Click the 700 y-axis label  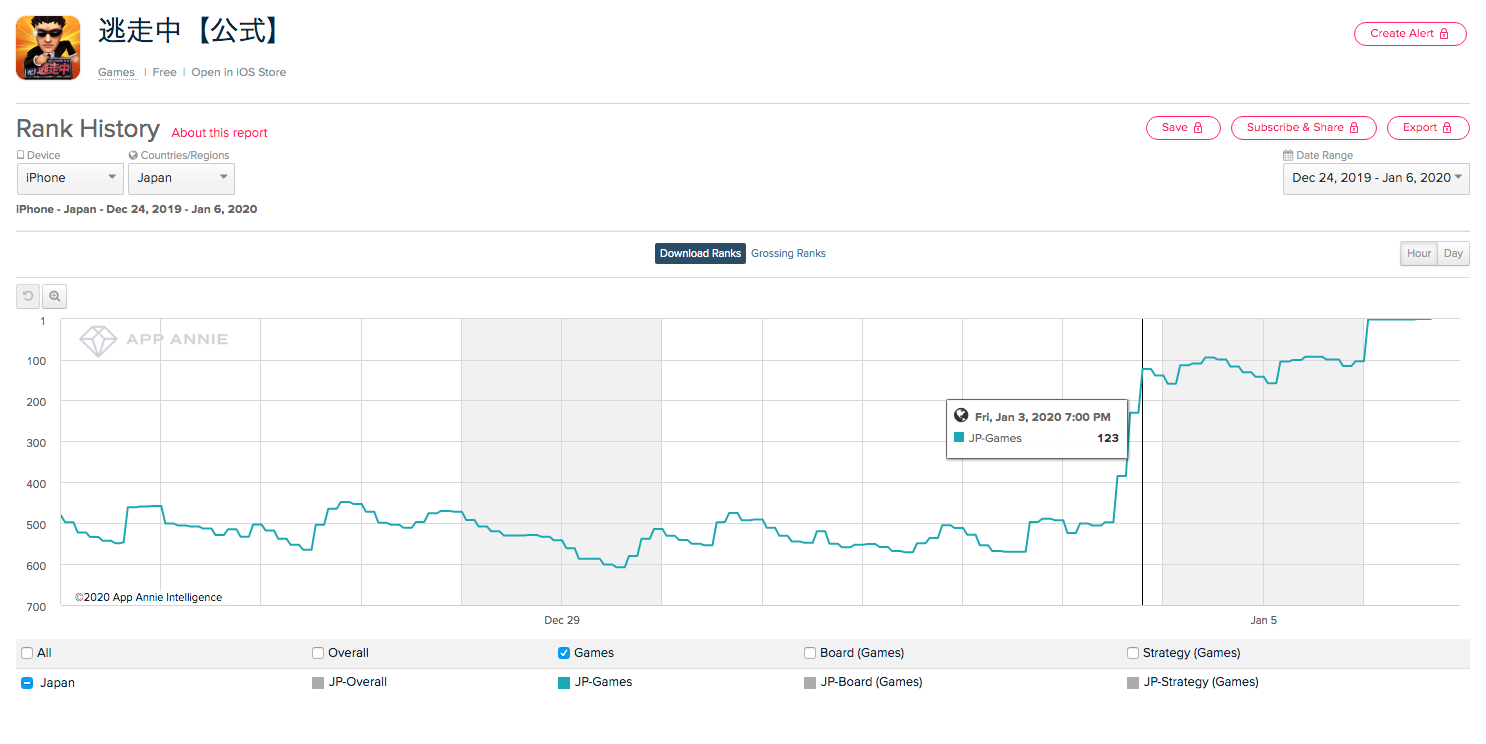[x=36, y=607]
